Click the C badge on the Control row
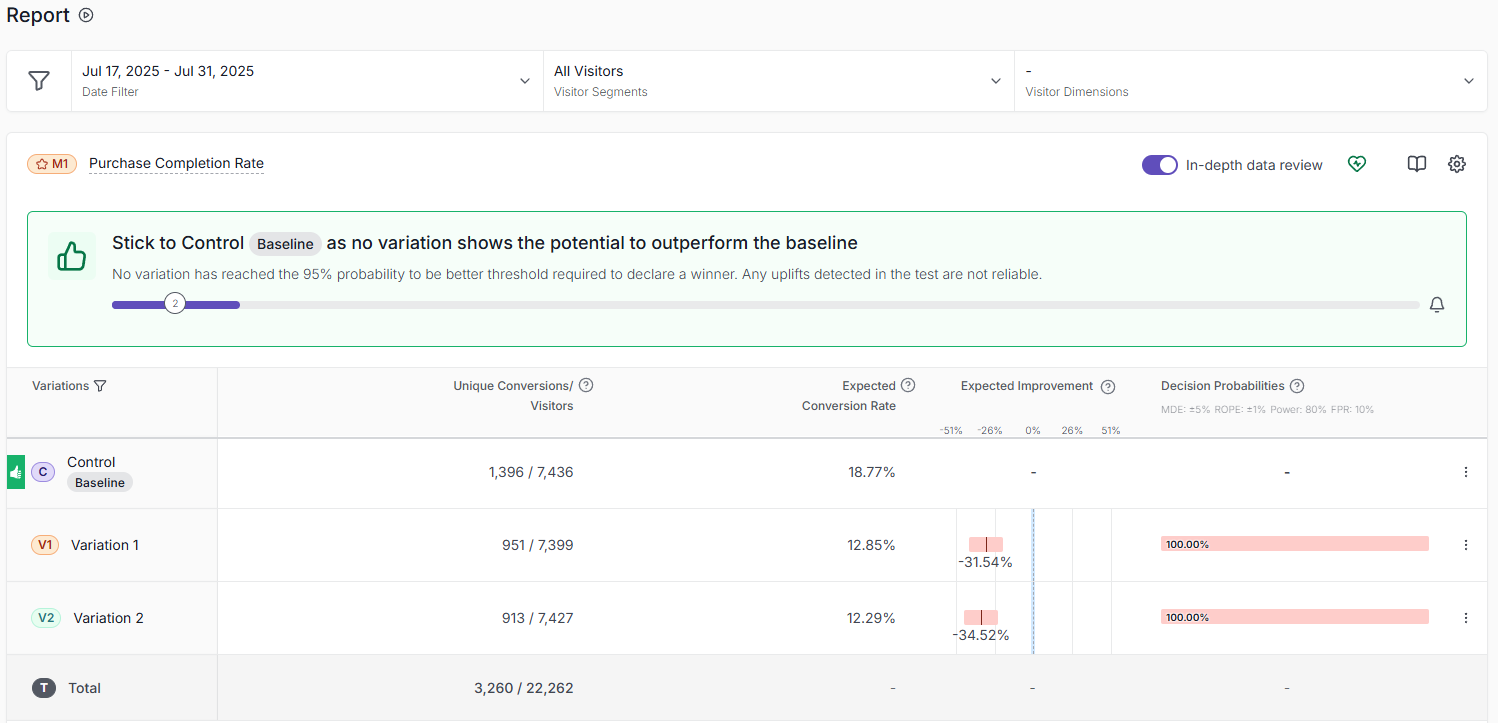The width and height of the screenshot is (1498, 723). pyautogui.click(x=42, y=471)
